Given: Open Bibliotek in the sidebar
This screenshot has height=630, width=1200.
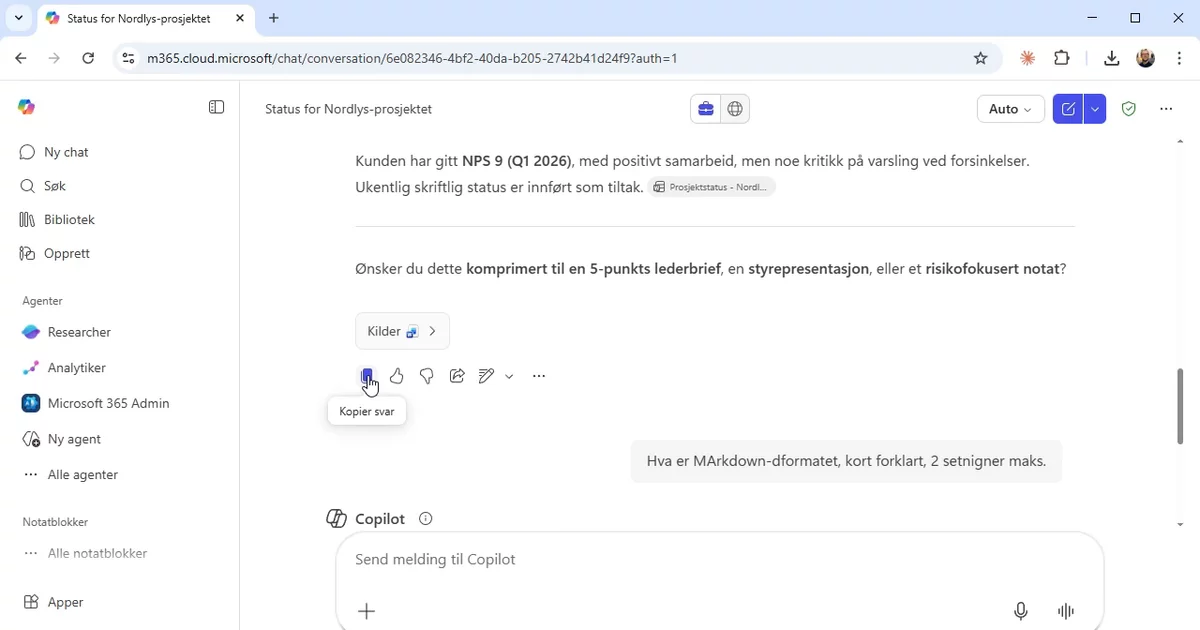Looking at the screenshot, I should coord(120,219).
